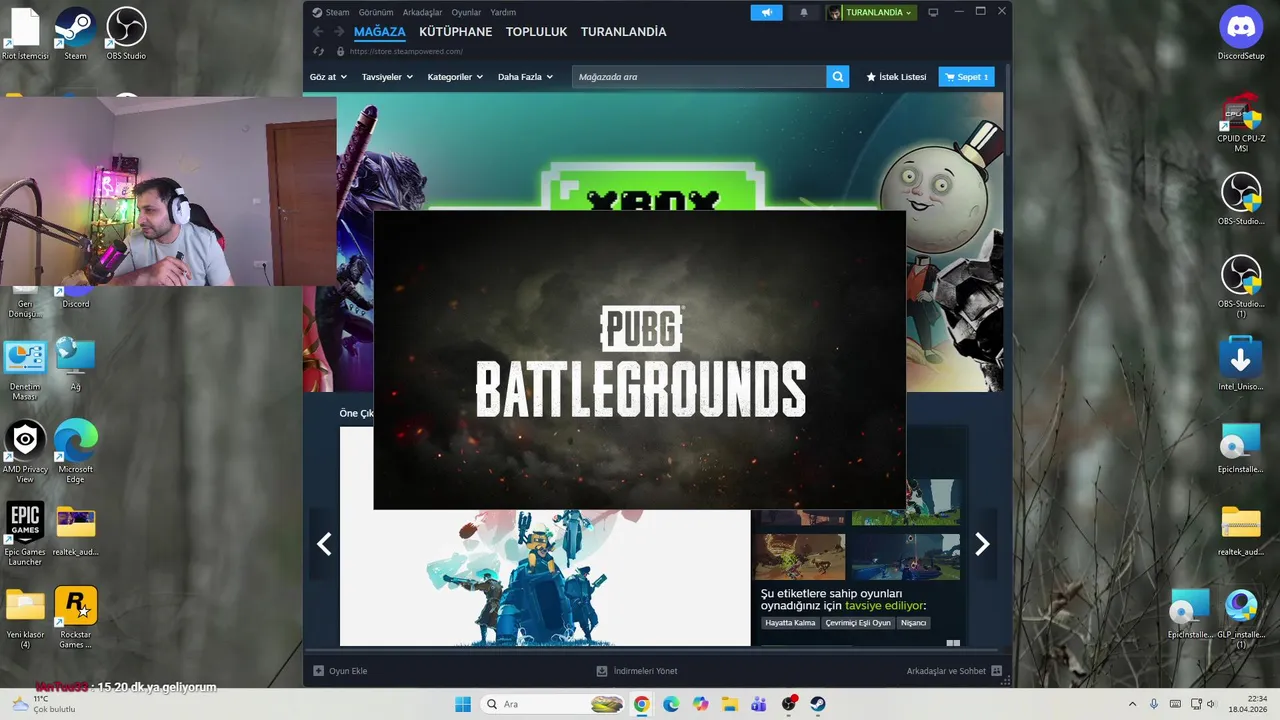This screenshot has width=1280, height=720.
Task: Open TURANLANDİA profile tab
Action: click(x=623, y=32)
